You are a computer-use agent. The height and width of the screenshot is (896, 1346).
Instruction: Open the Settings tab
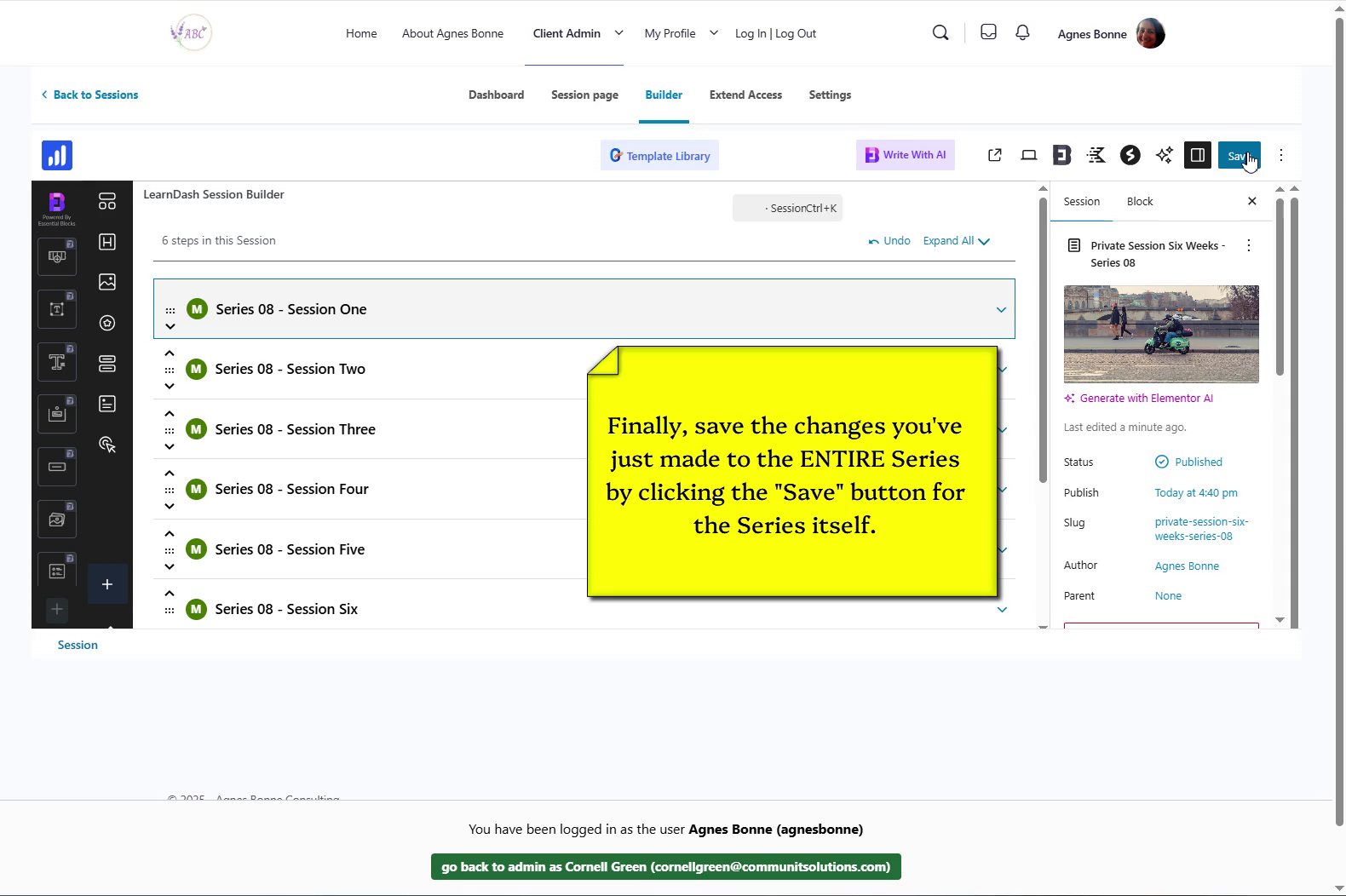click(829, 95)
